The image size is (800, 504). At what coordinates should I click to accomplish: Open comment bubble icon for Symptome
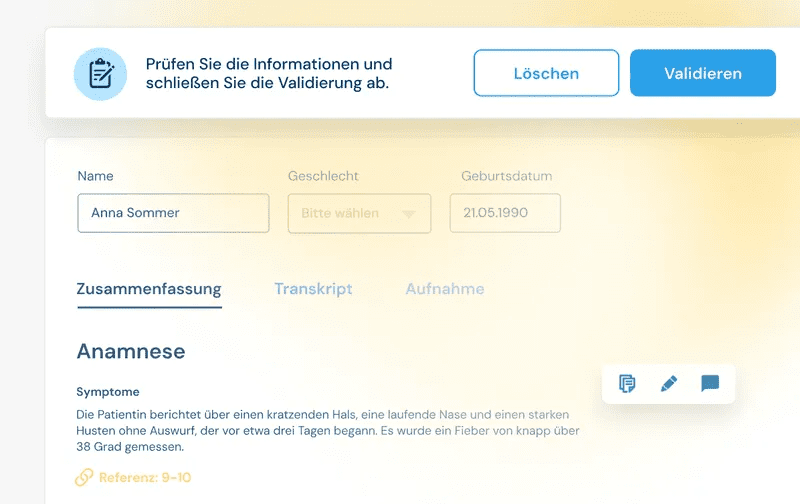tap(710, 383)
